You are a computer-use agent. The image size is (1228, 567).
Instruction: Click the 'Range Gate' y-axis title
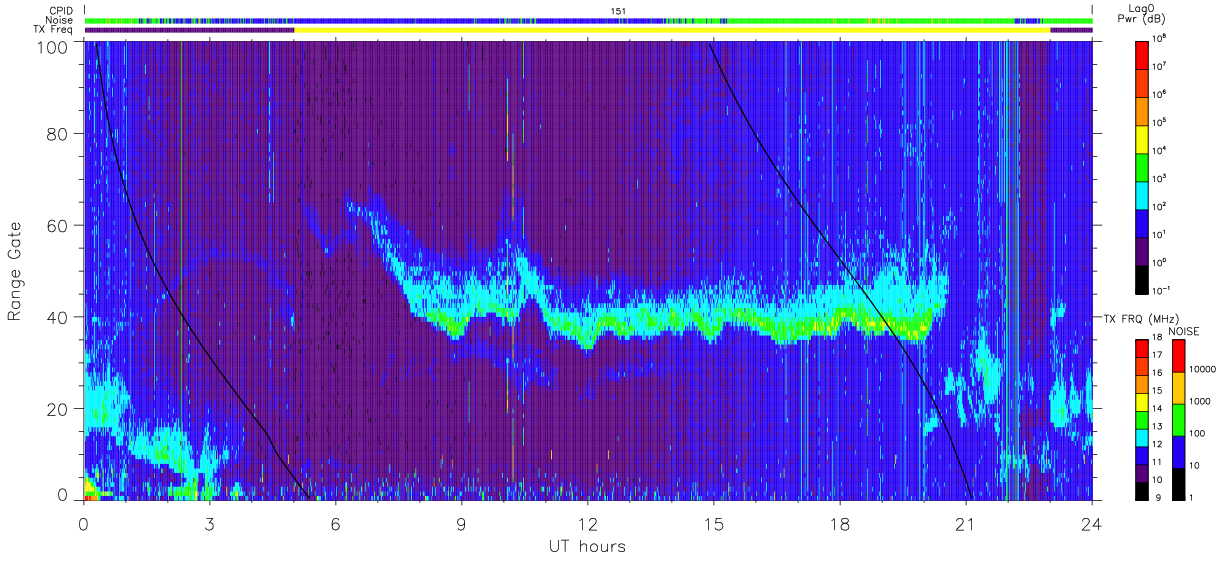[x=15, y=272]
